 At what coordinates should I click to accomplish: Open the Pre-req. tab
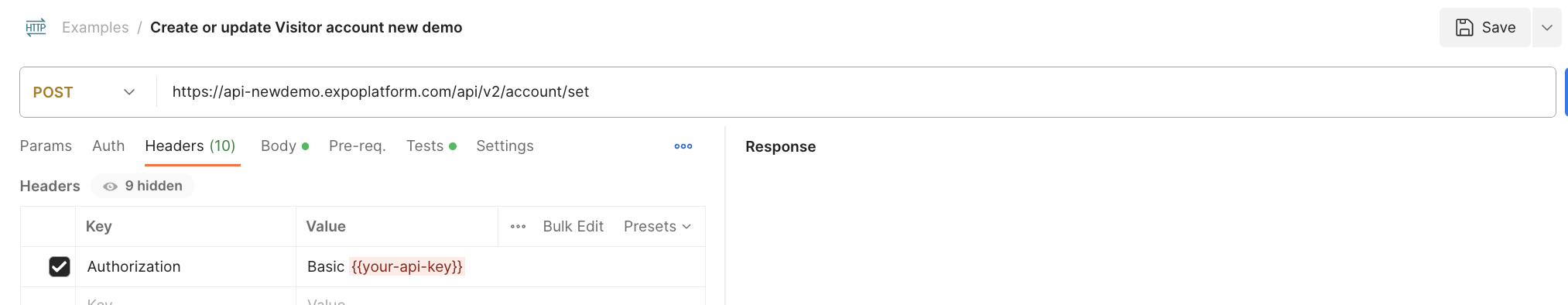point(358,146)
